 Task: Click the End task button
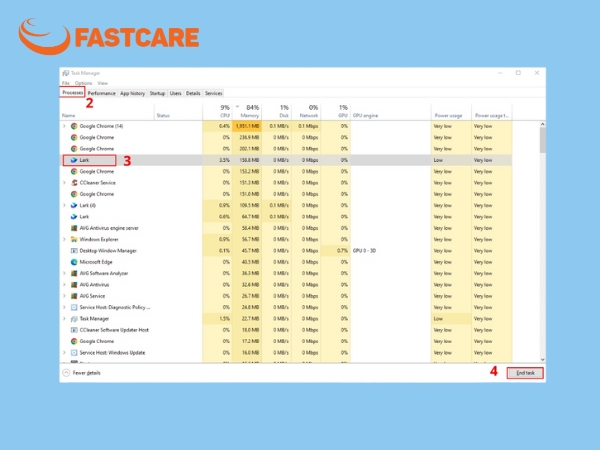tap(525, 373)
